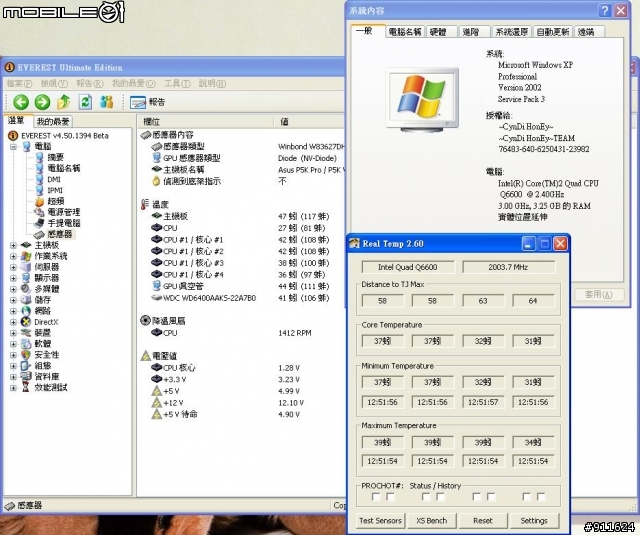Image resolution: width=640 pixels, height=535 pixels.
Task: Click the 資料庫 database icon in the tree
Action: (26, 376)
